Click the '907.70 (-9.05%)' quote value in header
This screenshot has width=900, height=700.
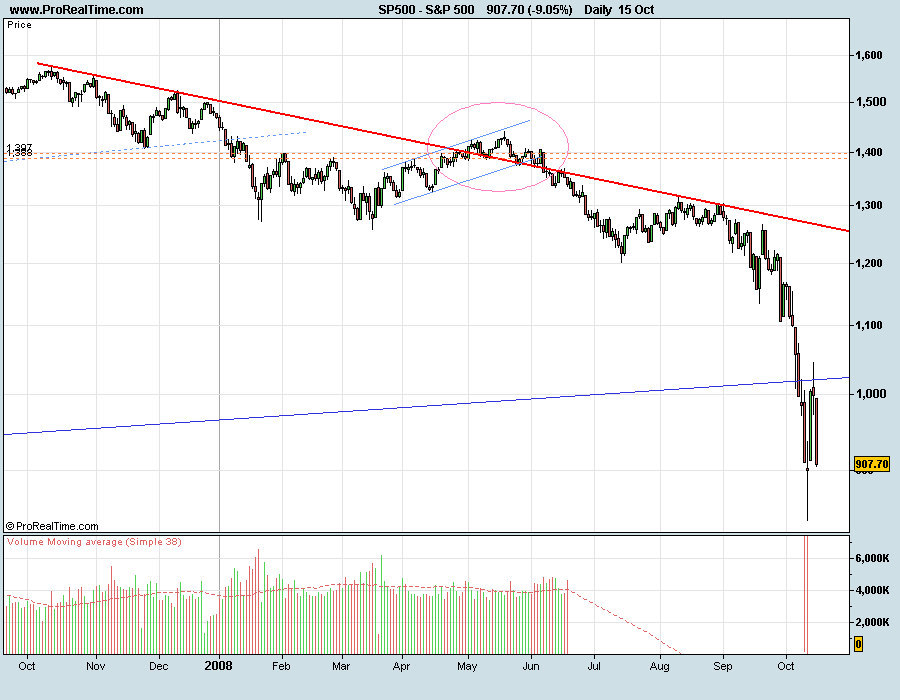(529, 9)
